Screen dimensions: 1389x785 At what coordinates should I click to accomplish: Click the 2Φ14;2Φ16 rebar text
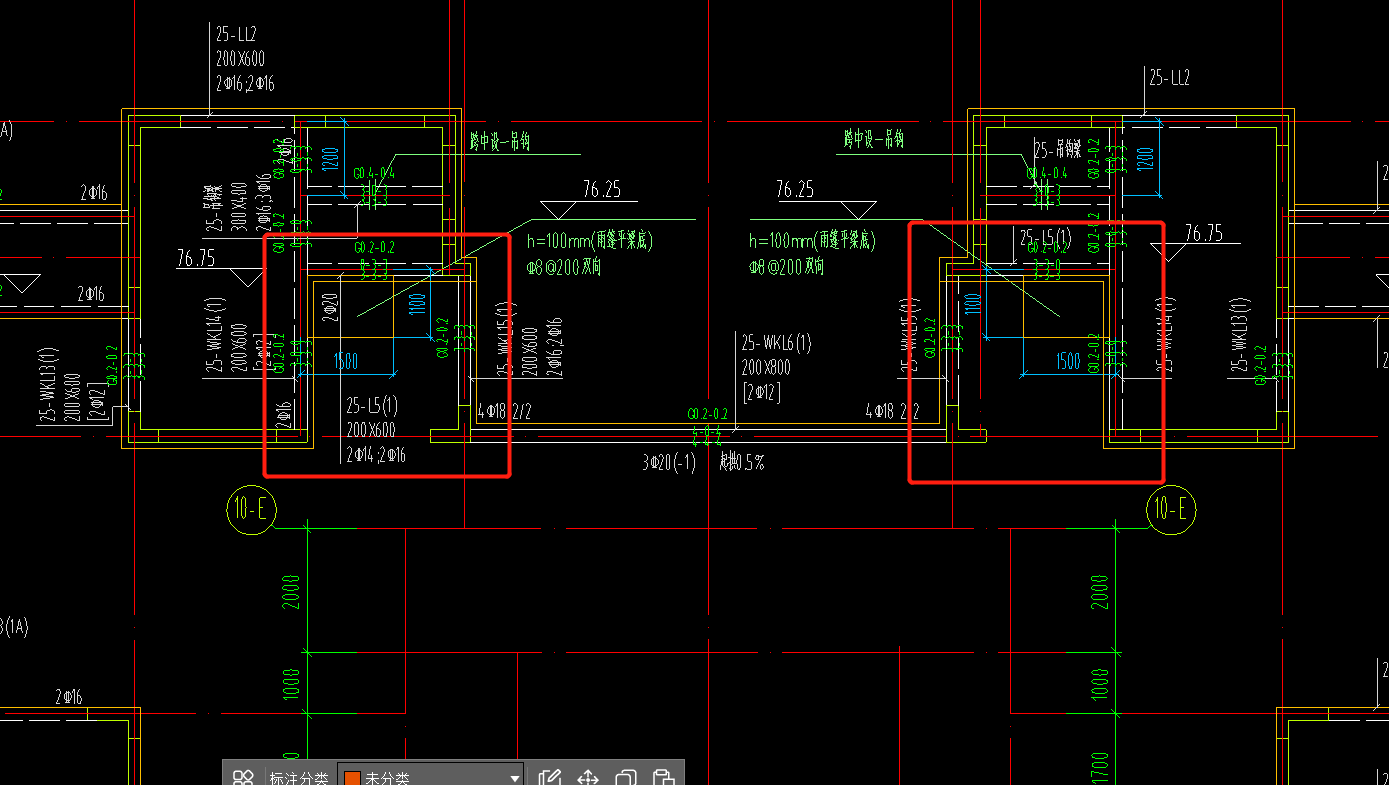point(376,455)
